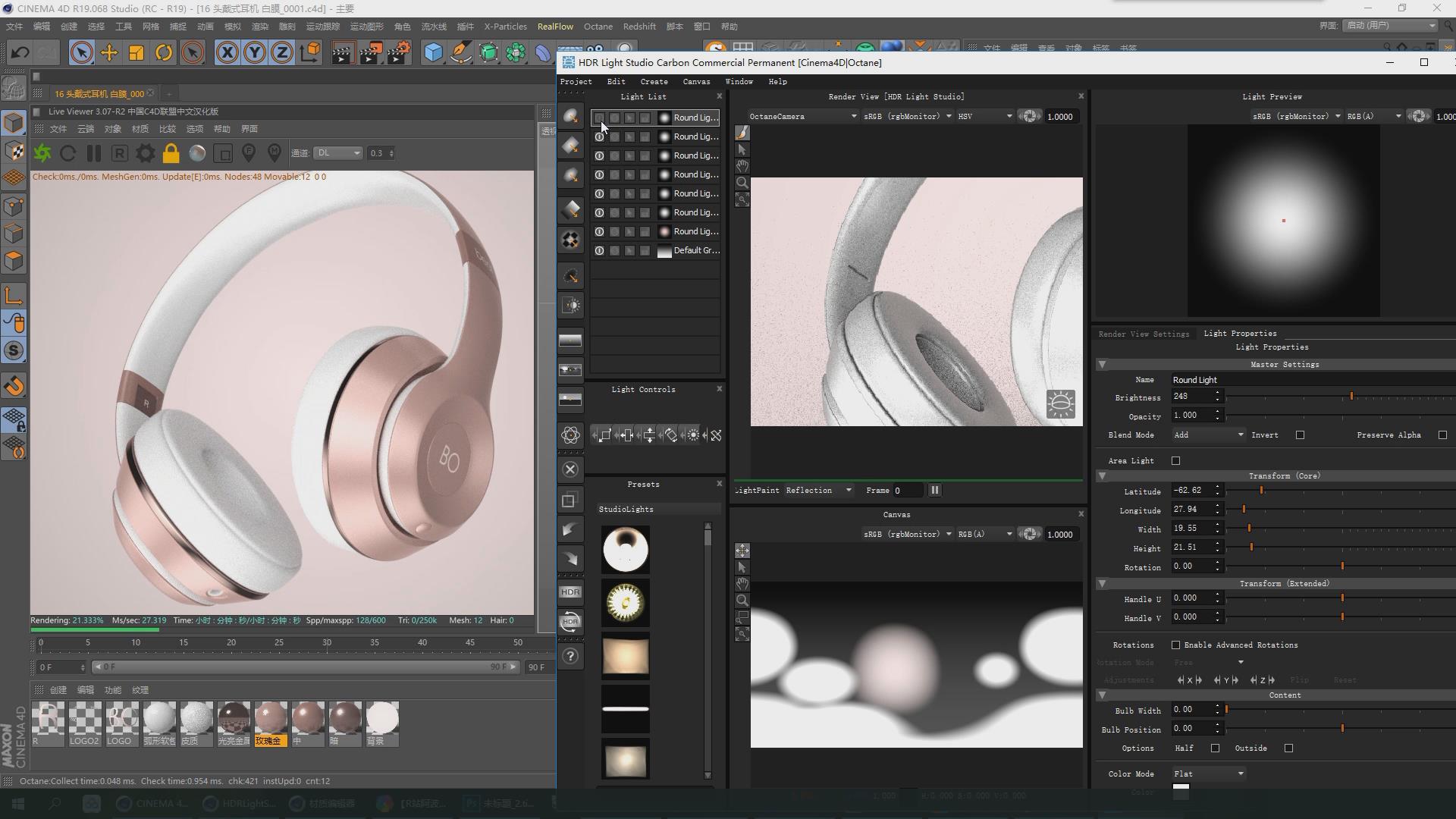Check Enable Advanced Rotations
The image size is (1456, 819).
[1175, 645]
